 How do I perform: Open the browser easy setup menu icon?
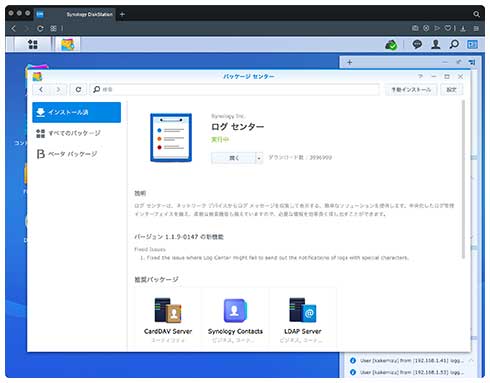click(476, 28)
